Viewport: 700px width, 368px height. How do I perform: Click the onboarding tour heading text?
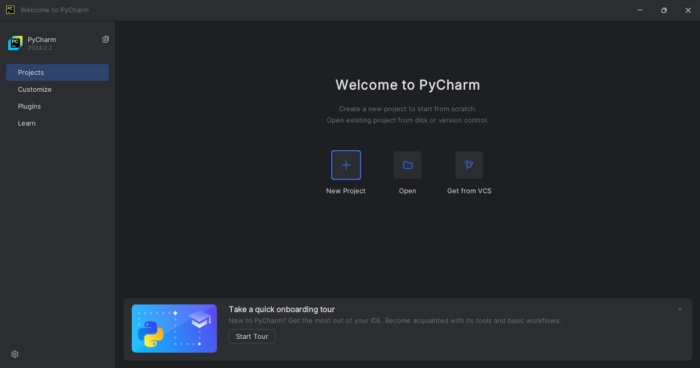coord(282,309)
